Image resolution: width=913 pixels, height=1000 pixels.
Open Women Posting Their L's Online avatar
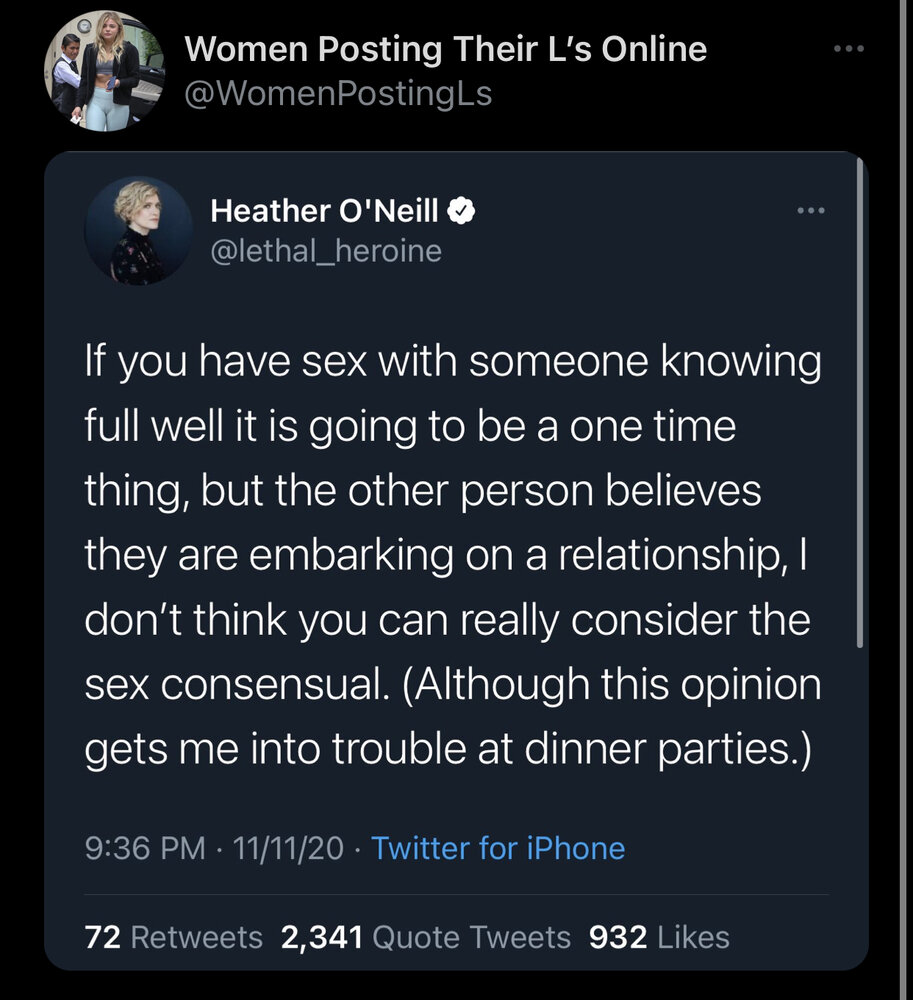tap(104, 71)
